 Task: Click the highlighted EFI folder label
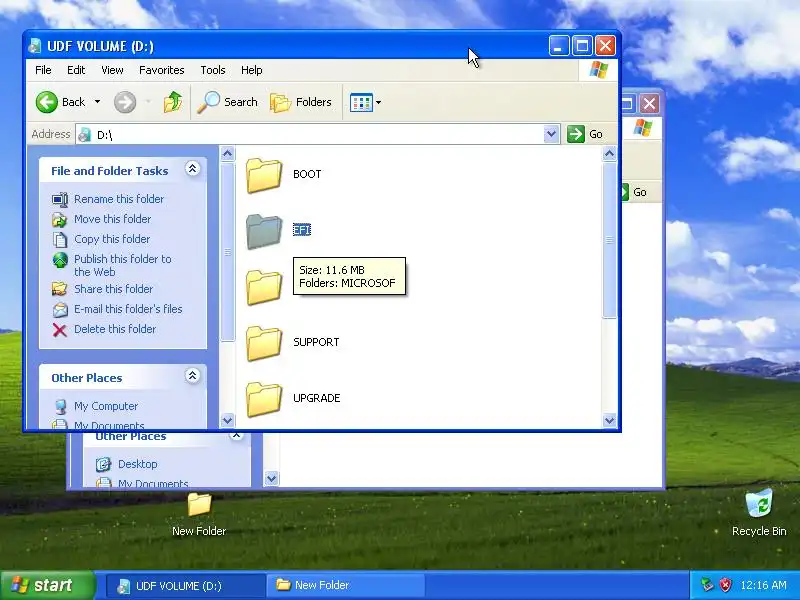coord(302,230)
